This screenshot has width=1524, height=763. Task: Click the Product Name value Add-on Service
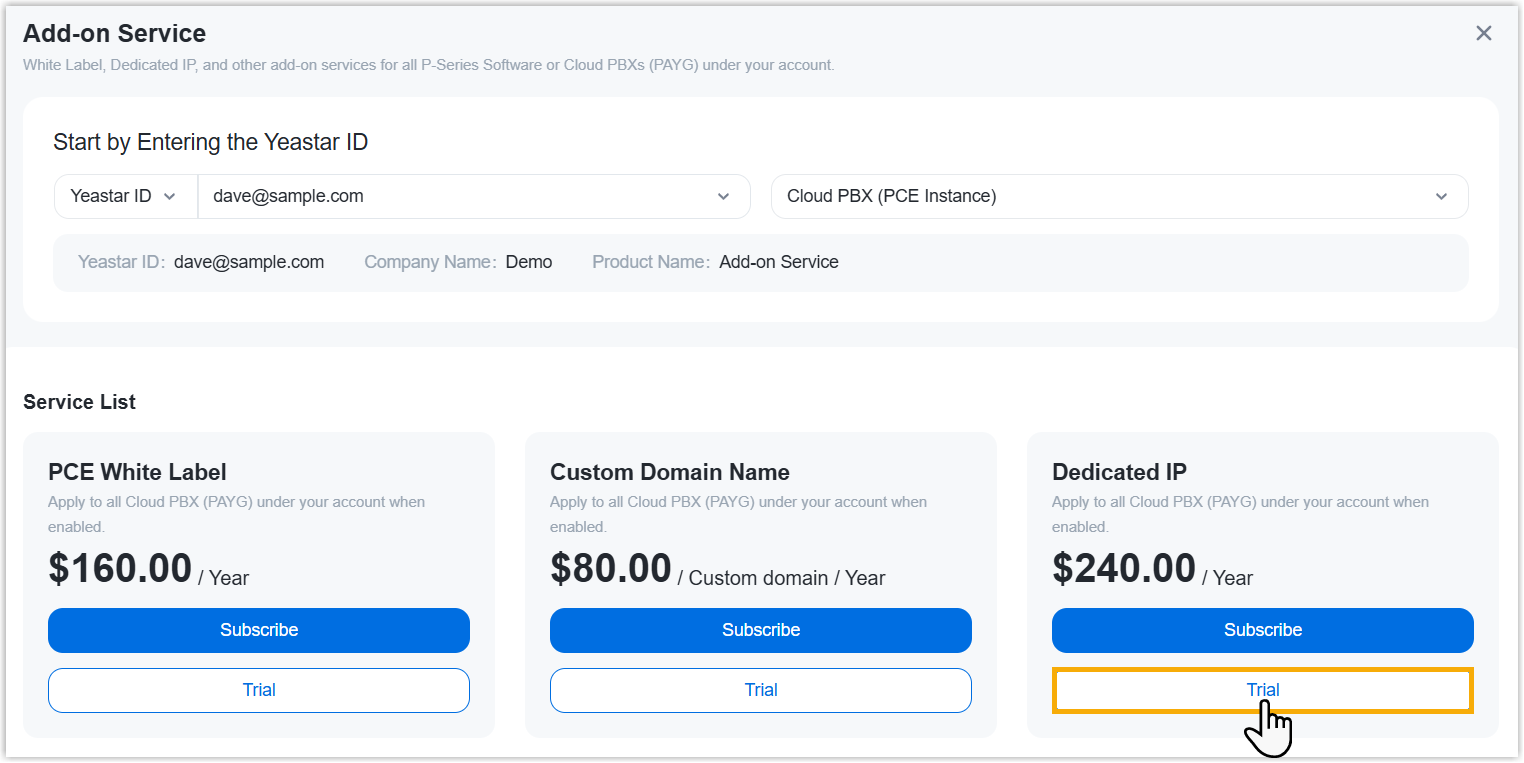point(778,262)
